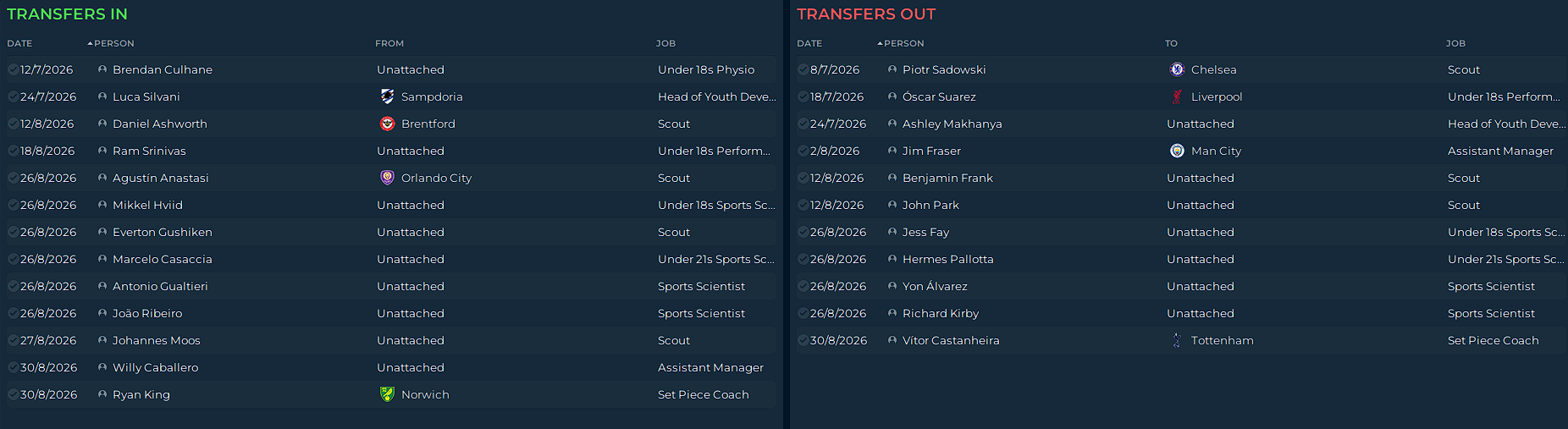Click the Orlando City club badge
Screen dimensions: 1568x429
pos(387,178)
